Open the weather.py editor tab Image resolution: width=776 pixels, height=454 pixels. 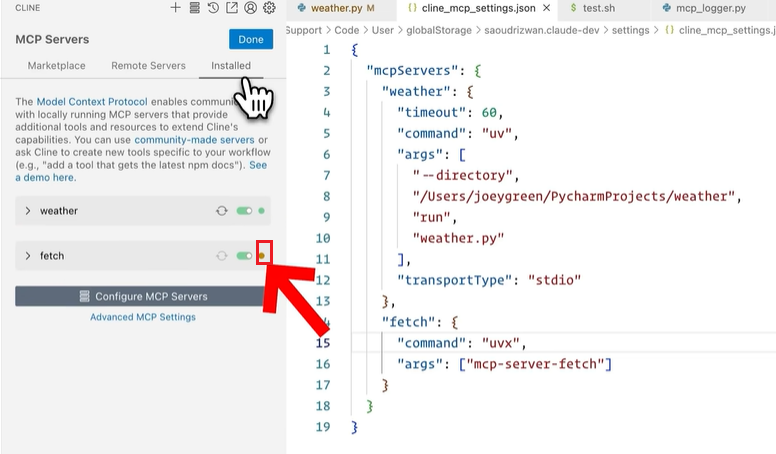342,8
